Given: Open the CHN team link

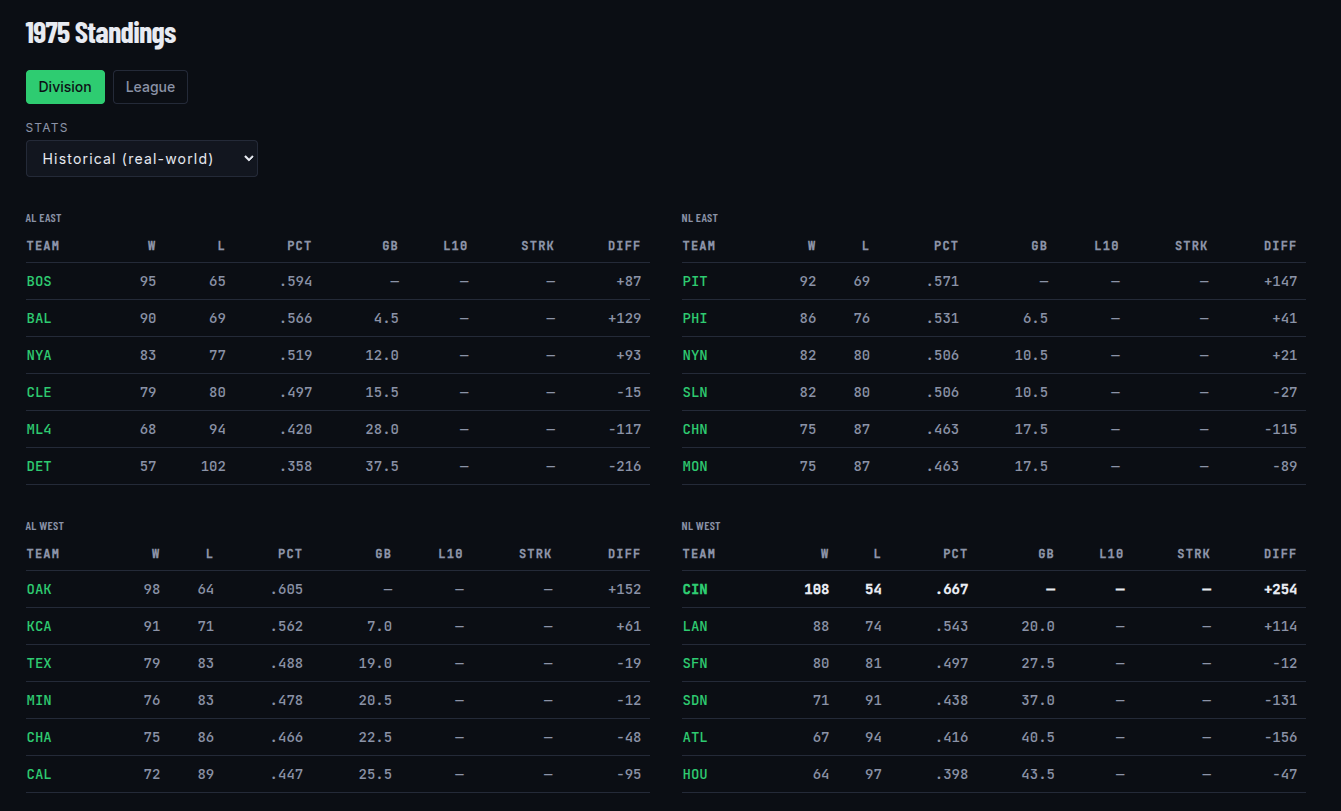Looking at the screenshot, I should 695,430.
